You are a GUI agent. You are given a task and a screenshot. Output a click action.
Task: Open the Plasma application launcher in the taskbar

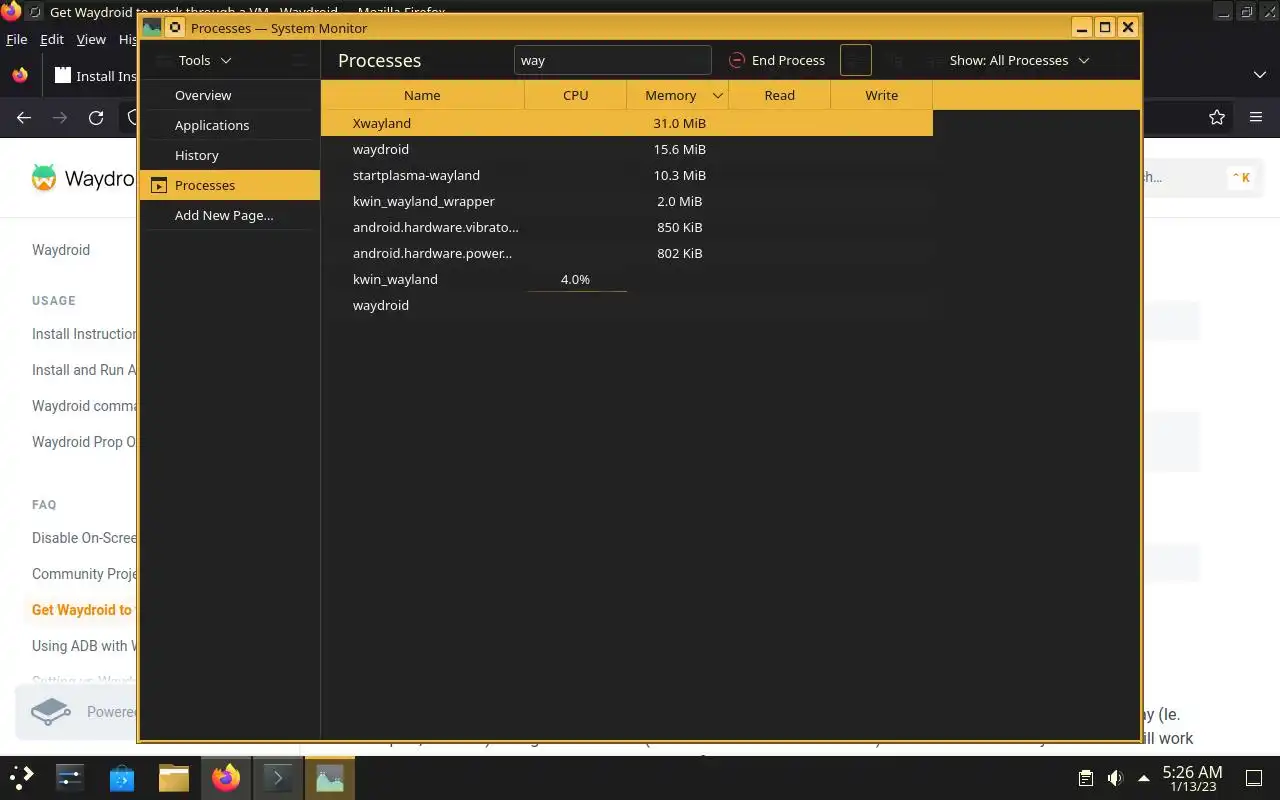(22, 777)
